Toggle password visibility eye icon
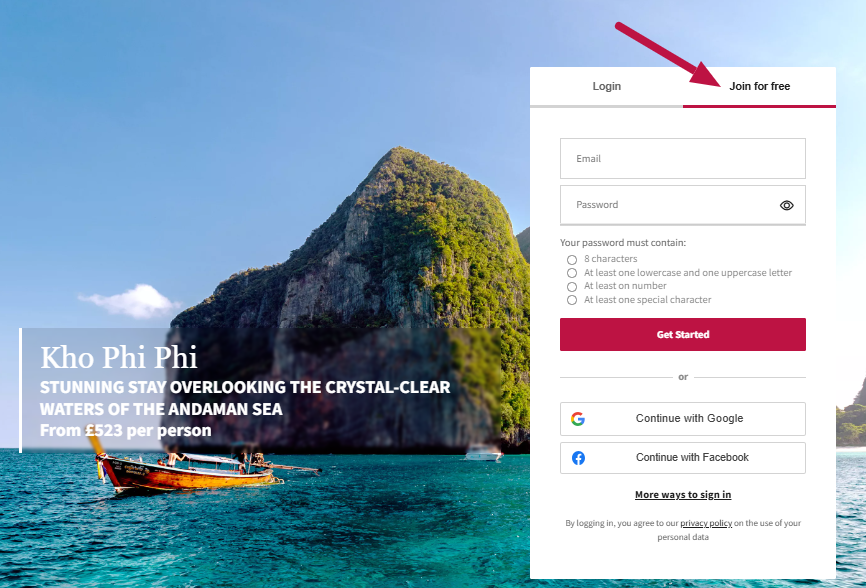 tap(786, 205)
